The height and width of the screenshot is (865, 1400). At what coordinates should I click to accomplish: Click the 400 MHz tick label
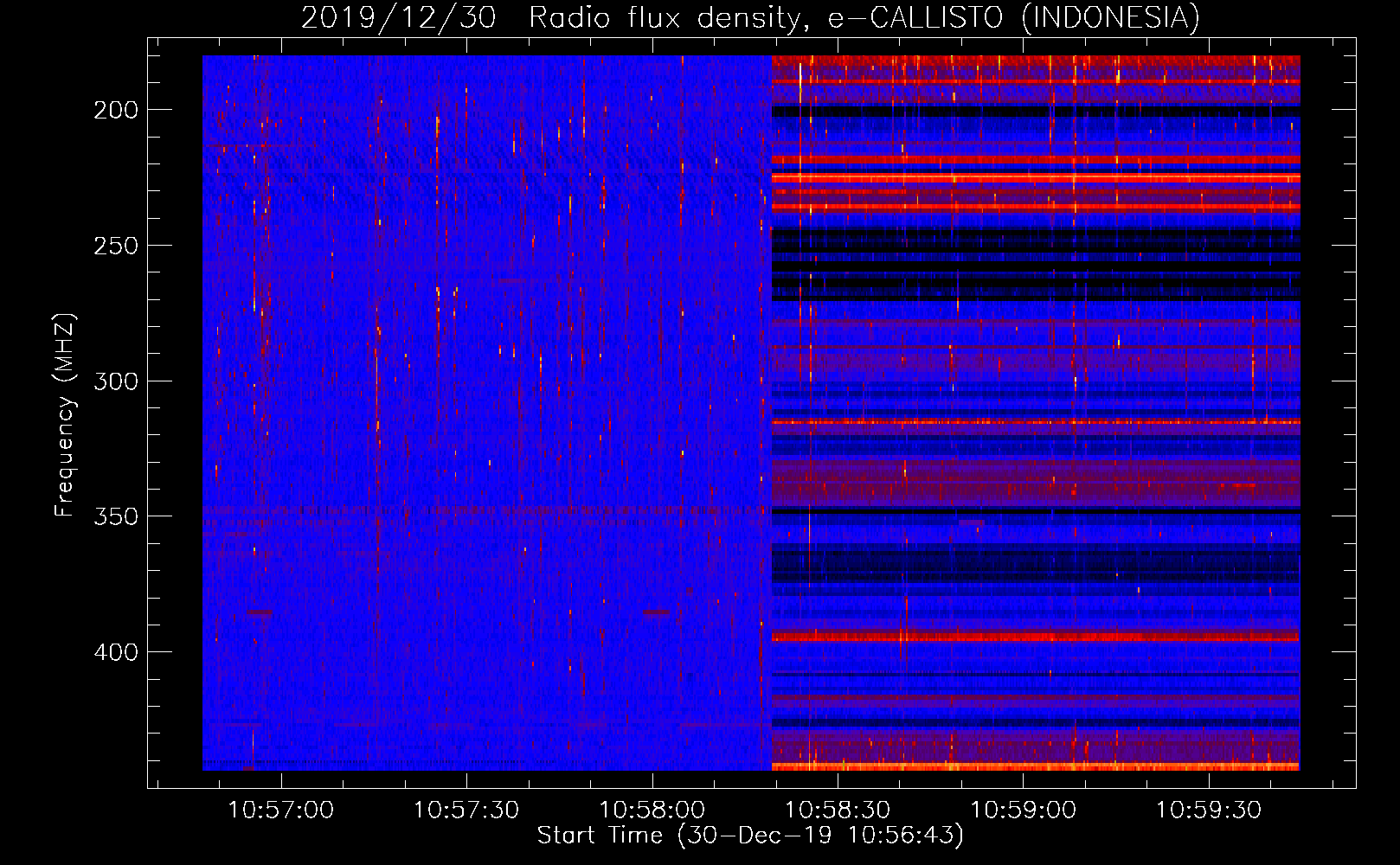tap(115, 652)
